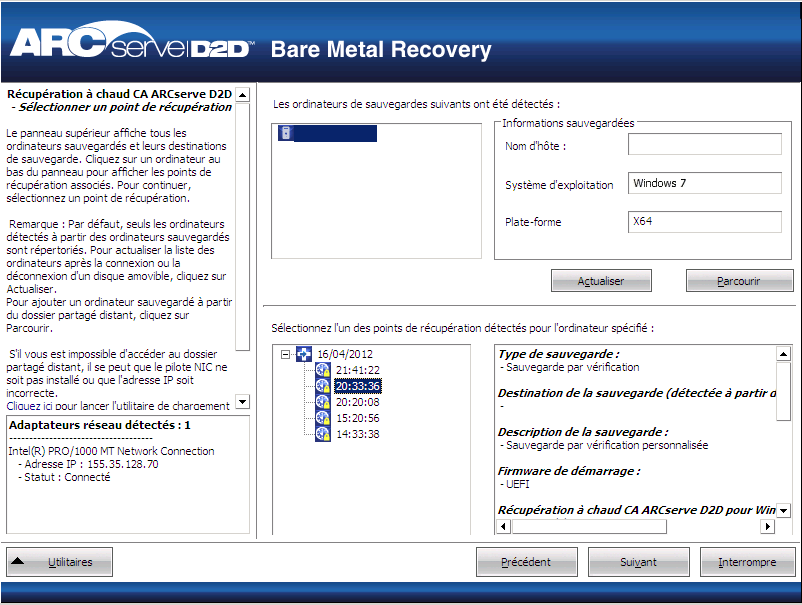Click the 16/04/2012 date node icon
The height and width of the screenshot is (605, 802).
[x=304, y=354]
